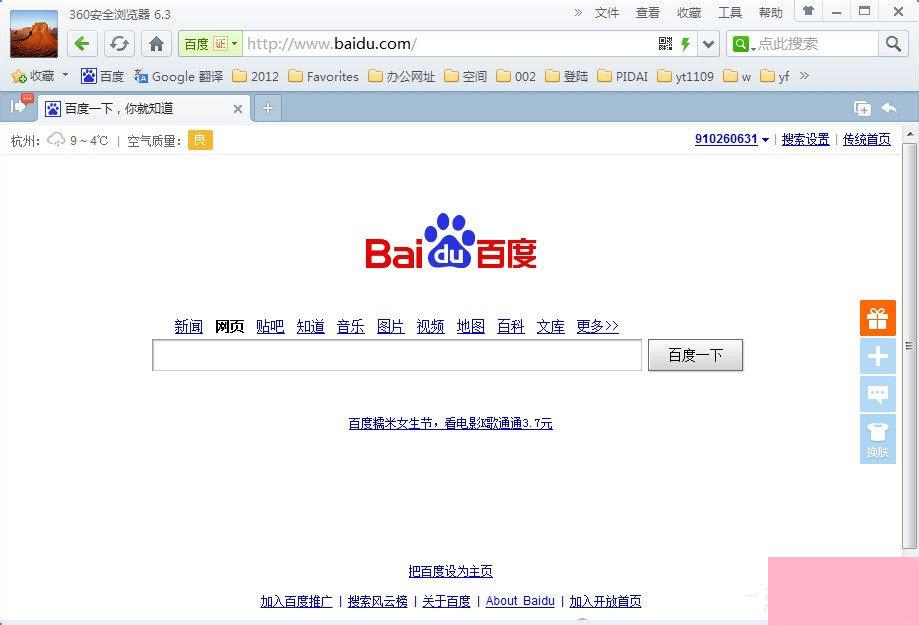Expand hidden menu items chevron near 文件
This screenshot has width=919, height=625.
click(578, 12)
